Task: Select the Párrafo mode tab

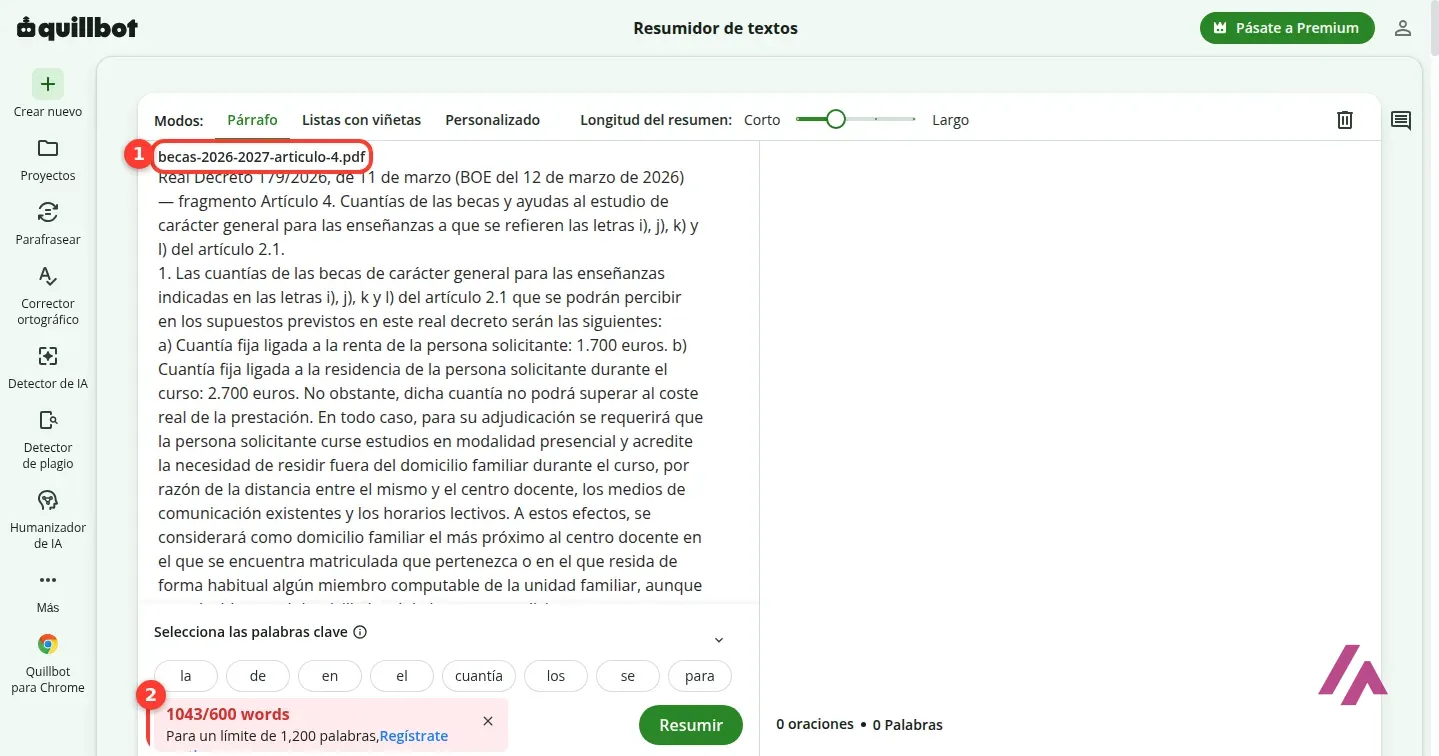Action: 252,120
